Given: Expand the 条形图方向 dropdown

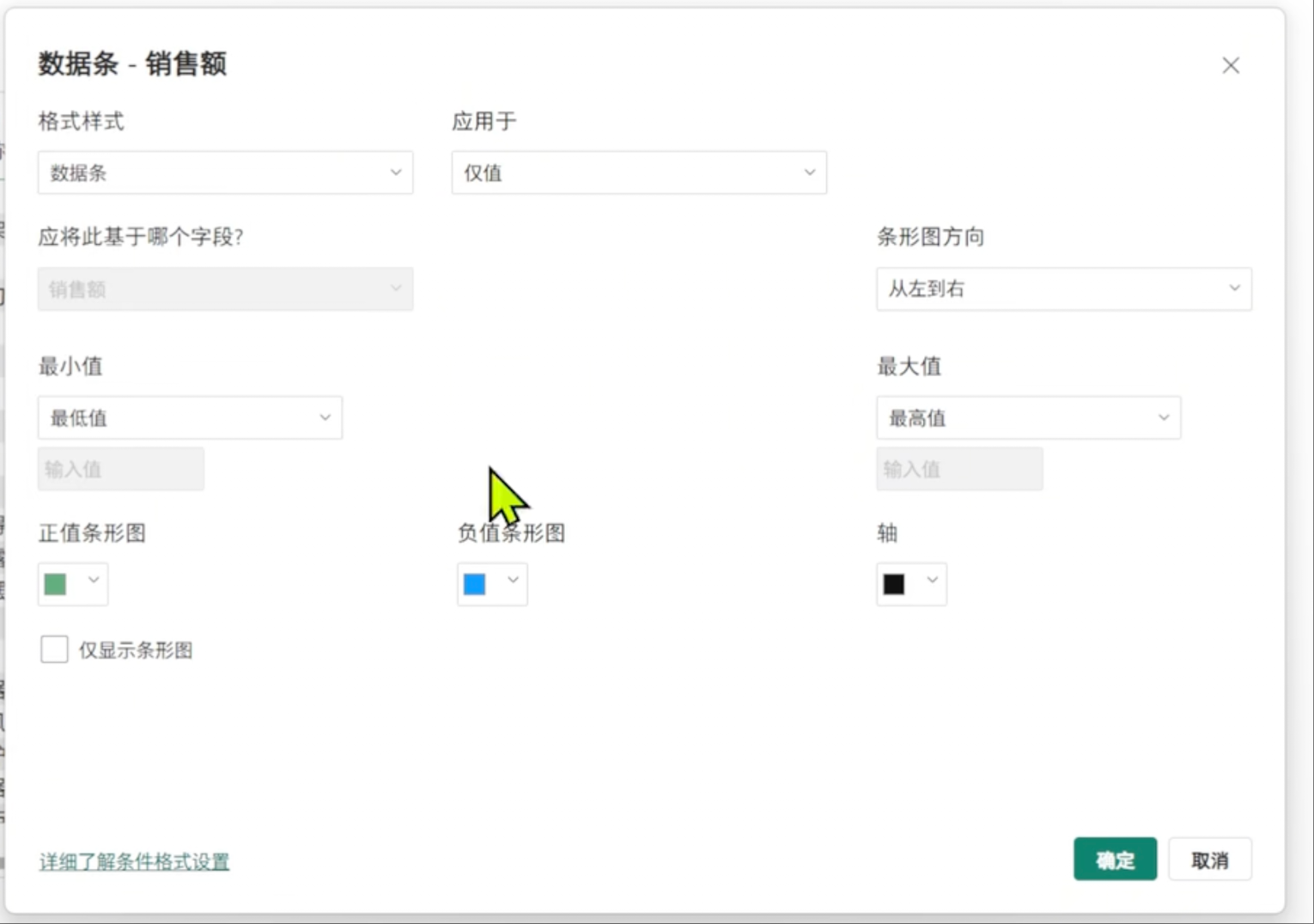Looking at the screenshot, I should 1063,289.
